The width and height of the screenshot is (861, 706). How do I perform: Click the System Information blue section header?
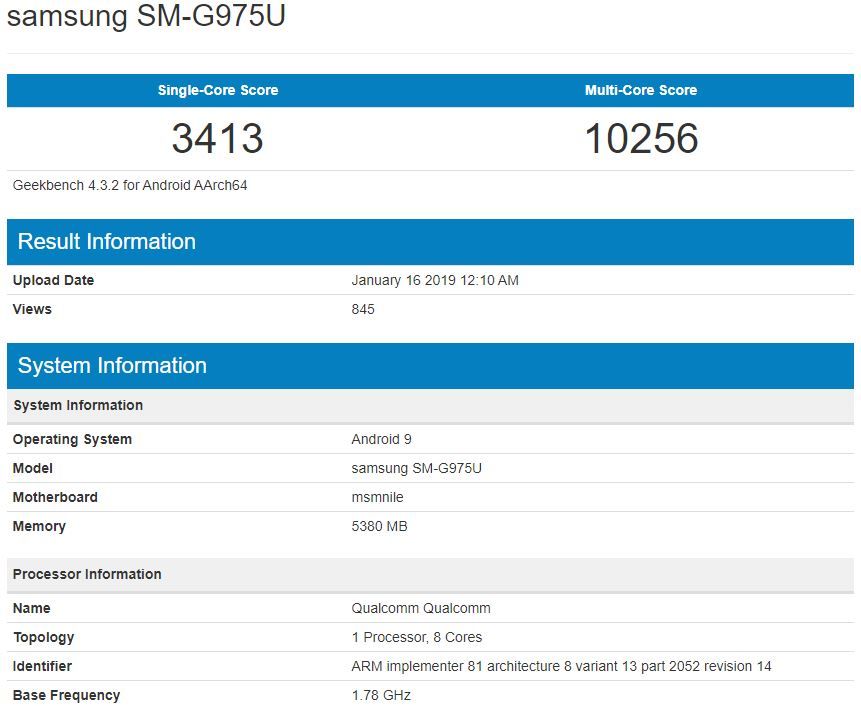[110, 365]
